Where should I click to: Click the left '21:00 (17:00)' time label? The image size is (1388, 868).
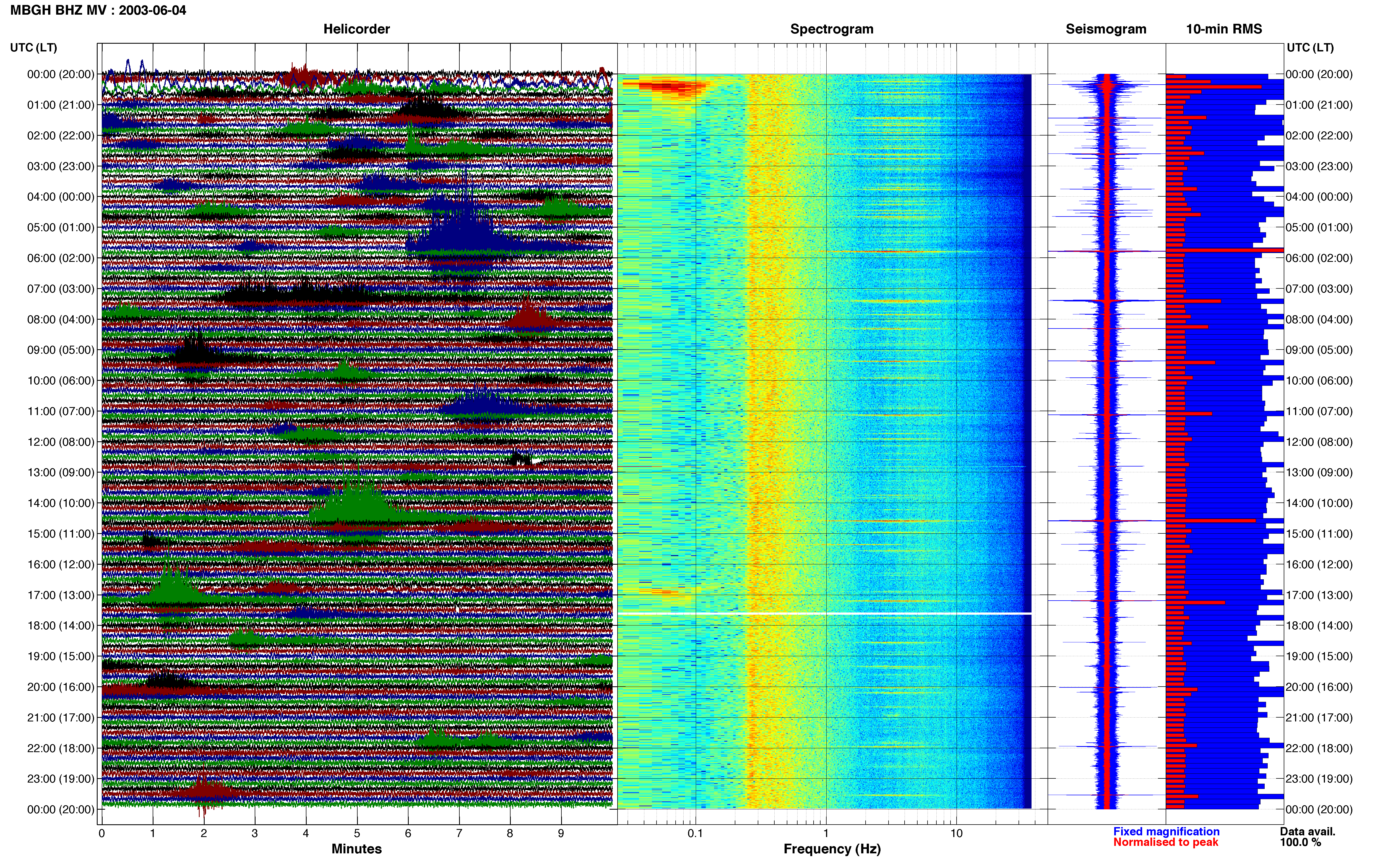coord(60,718)
